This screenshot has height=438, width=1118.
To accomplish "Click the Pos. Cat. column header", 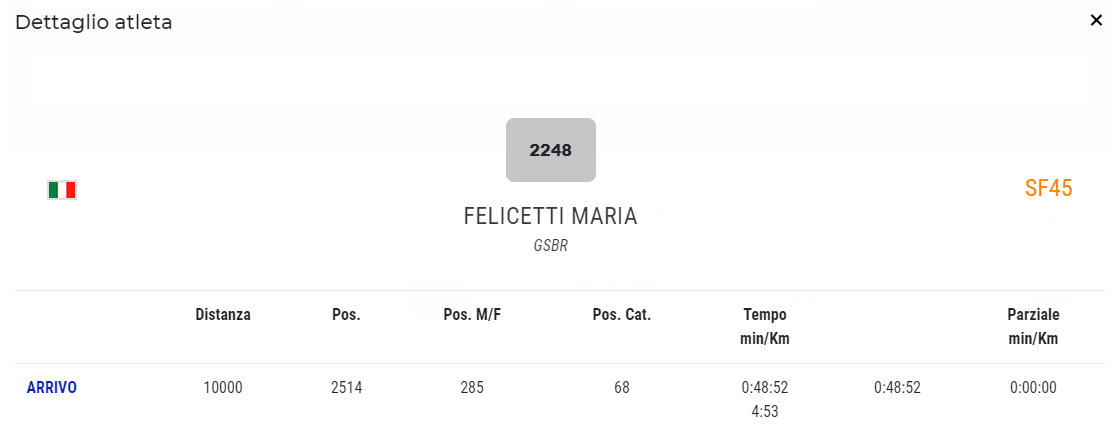I will (x=621, y=314).
